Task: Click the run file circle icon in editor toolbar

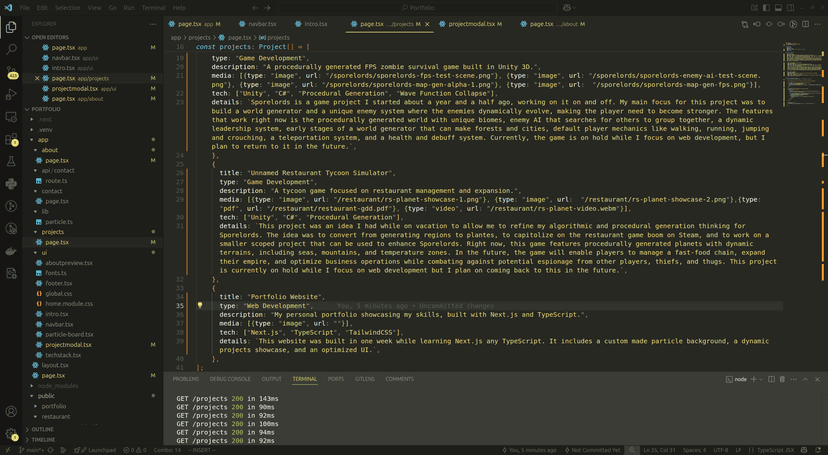Action: [793, 24]
